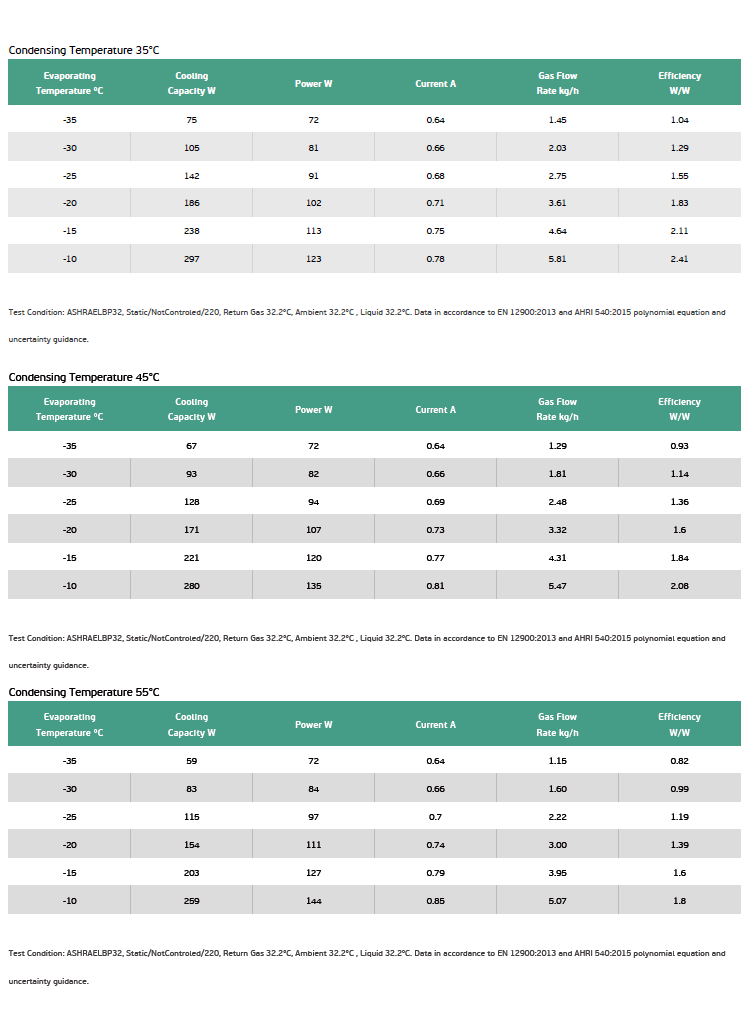Viewport: 750px width, 1032px height.
Task: Select efficiency value 2.08 in 45°C table
Action: point(680,586)
